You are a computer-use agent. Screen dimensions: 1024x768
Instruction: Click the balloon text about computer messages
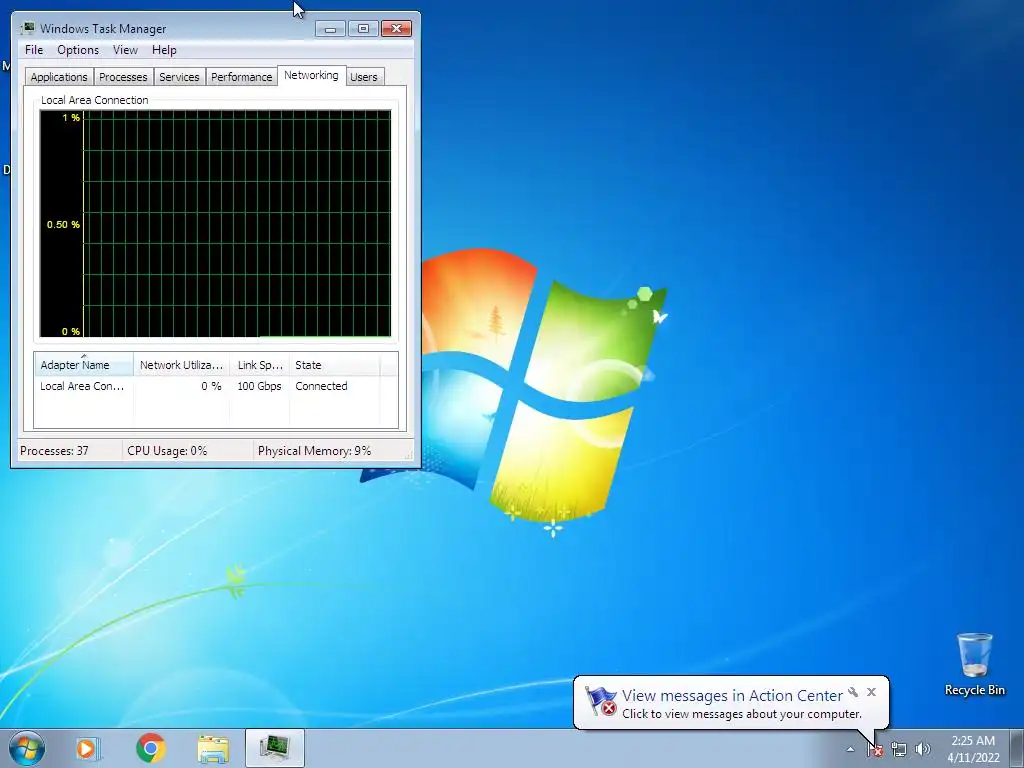point(741,714)
